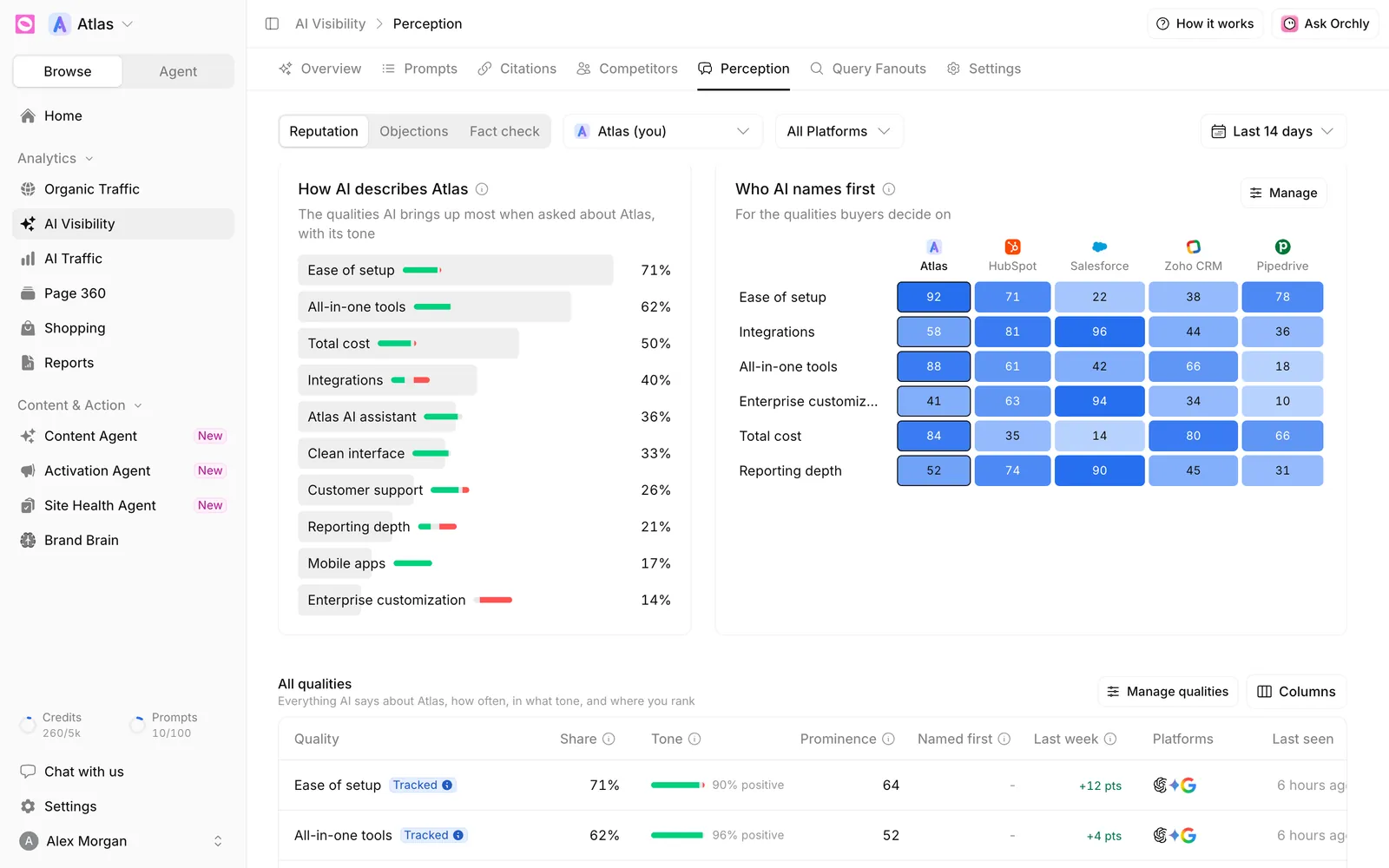The height and width of the screenshot is (868, 1389).
Task: Click info icon beside Who AI names first
Action: [x=889, y=189]
